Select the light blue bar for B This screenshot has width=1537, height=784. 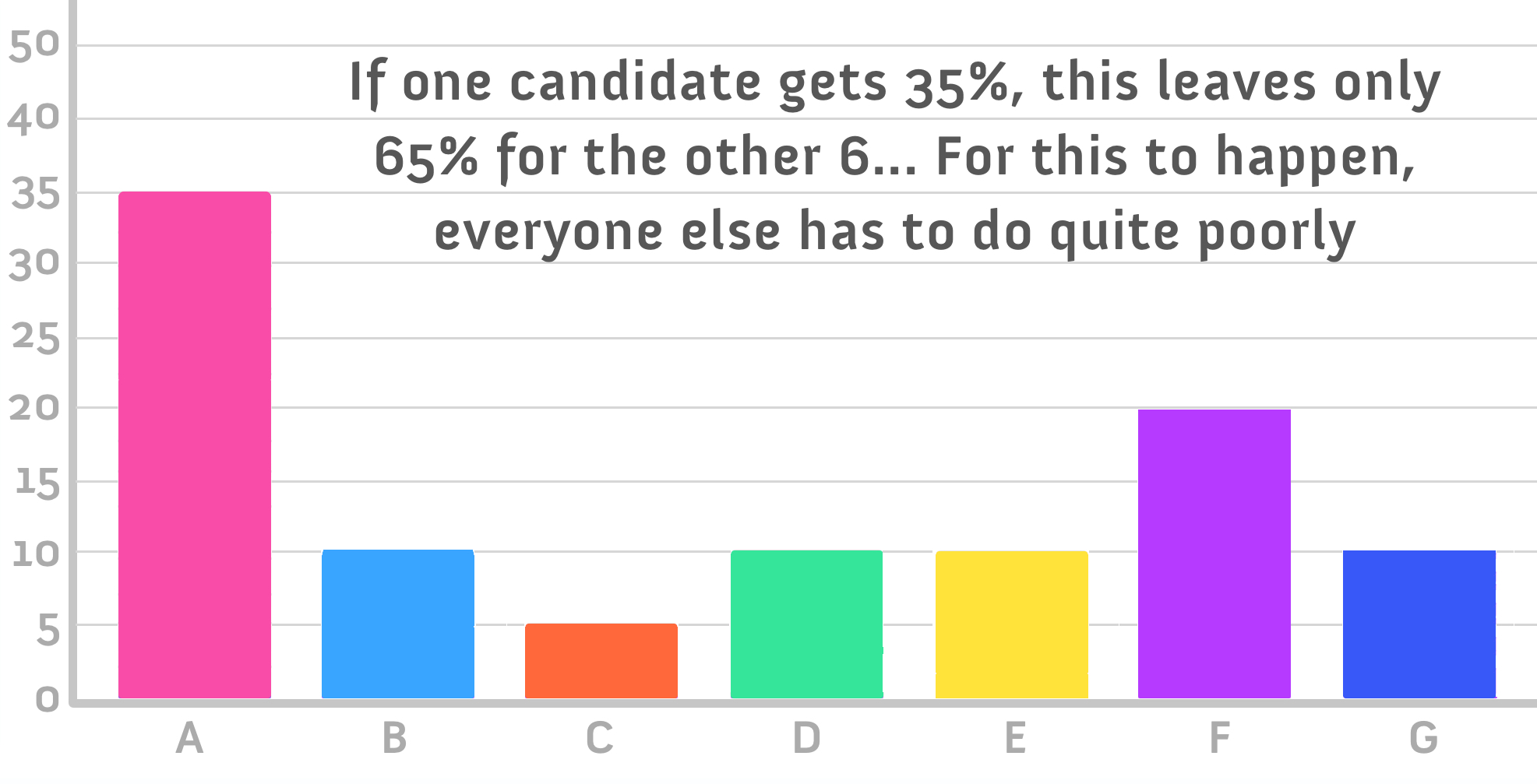(x=398, y=624)
